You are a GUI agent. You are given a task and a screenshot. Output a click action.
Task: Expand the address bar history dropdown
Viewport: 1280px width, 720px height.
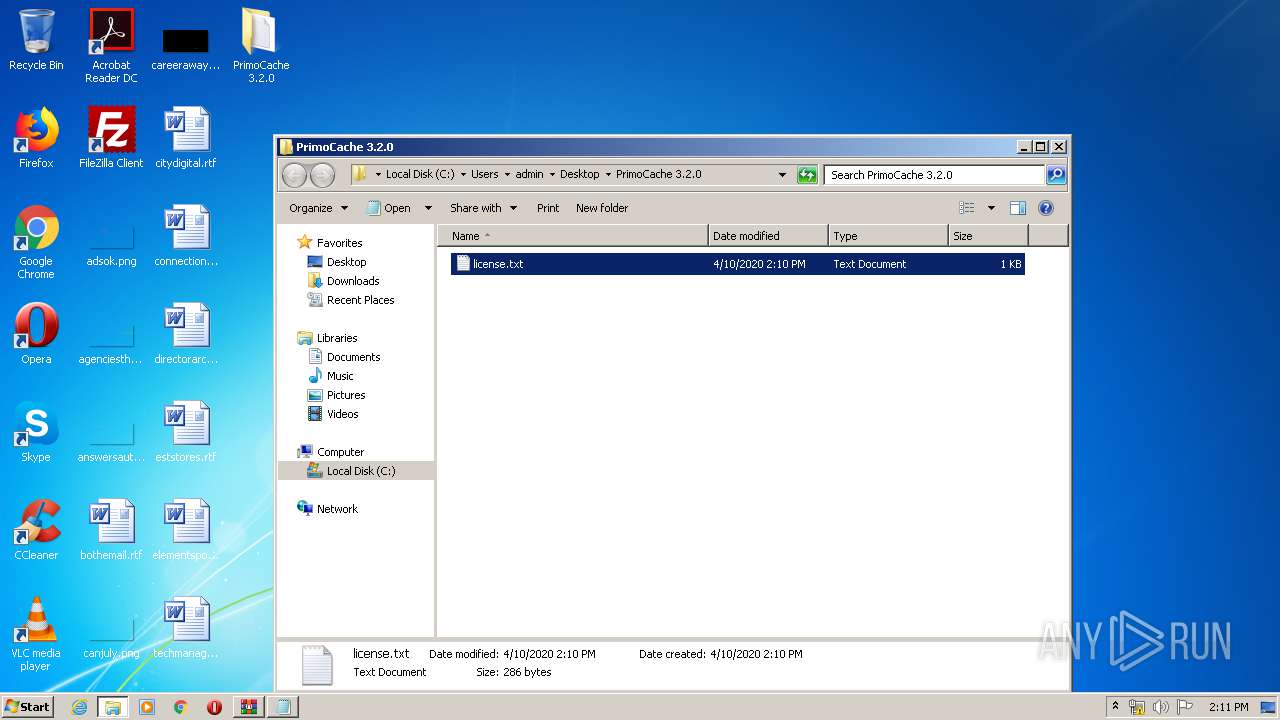[x=782, y=175]
